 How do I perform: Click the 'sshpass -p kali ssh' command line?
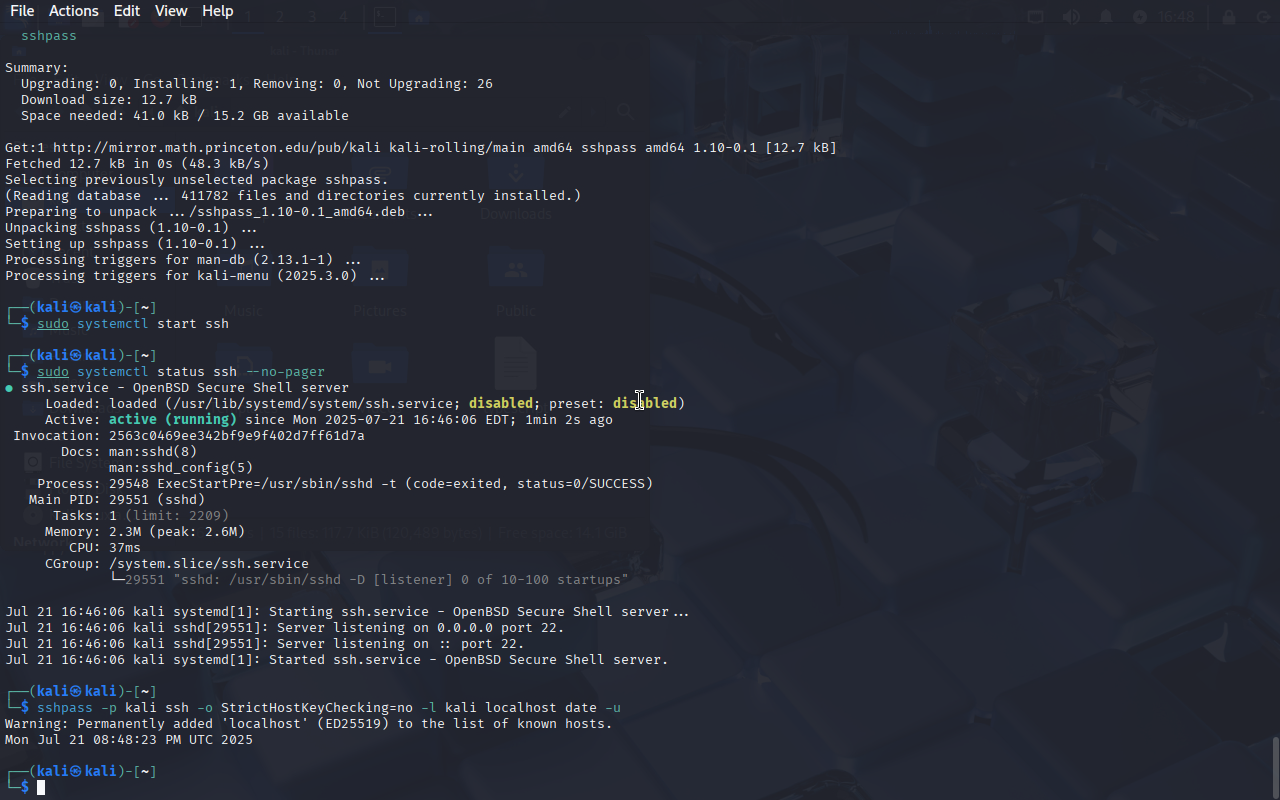(329, 708)
